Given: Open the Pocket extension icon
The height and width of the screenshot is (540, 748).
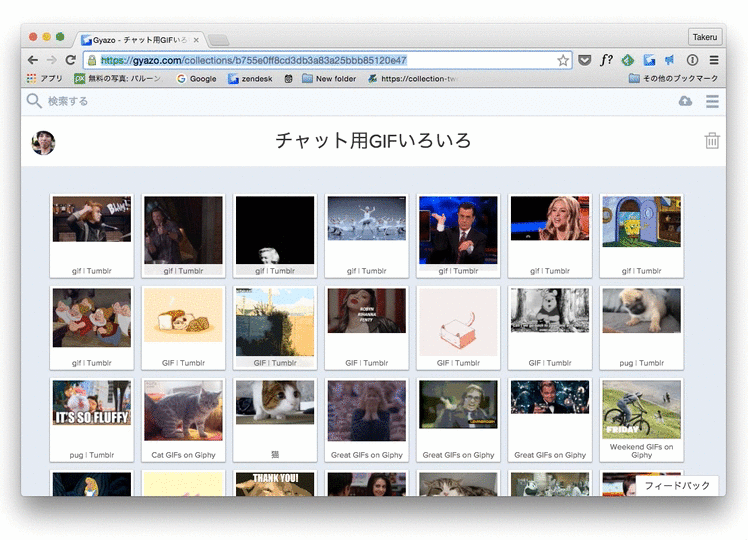Looking at the screenshot, I should pyautogui.click(x=584, y=60).
